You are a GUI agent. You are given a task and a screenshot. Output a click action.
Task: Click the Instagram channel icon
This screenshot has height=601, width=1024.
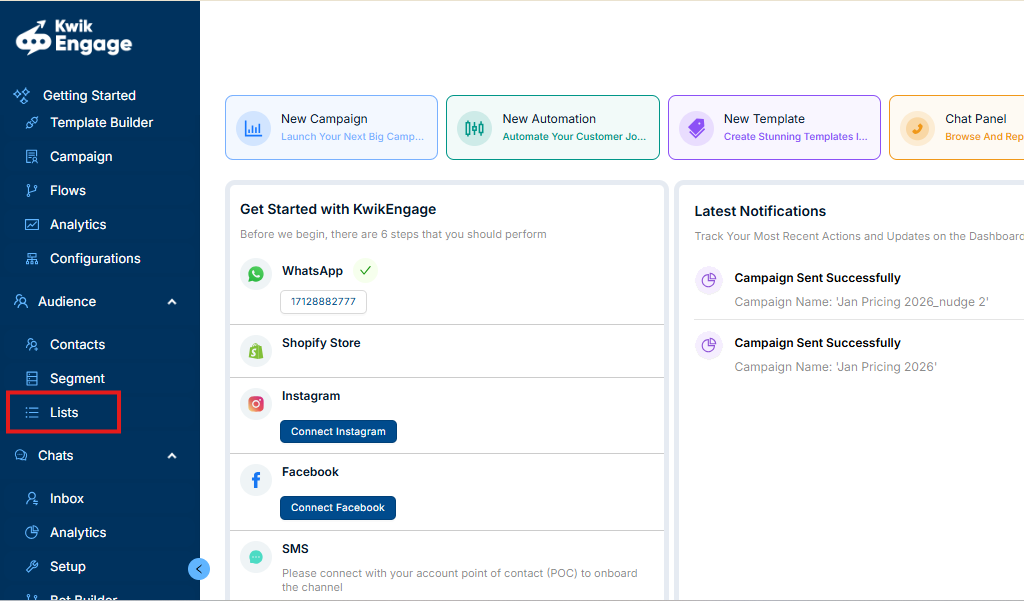pos(256,404)
